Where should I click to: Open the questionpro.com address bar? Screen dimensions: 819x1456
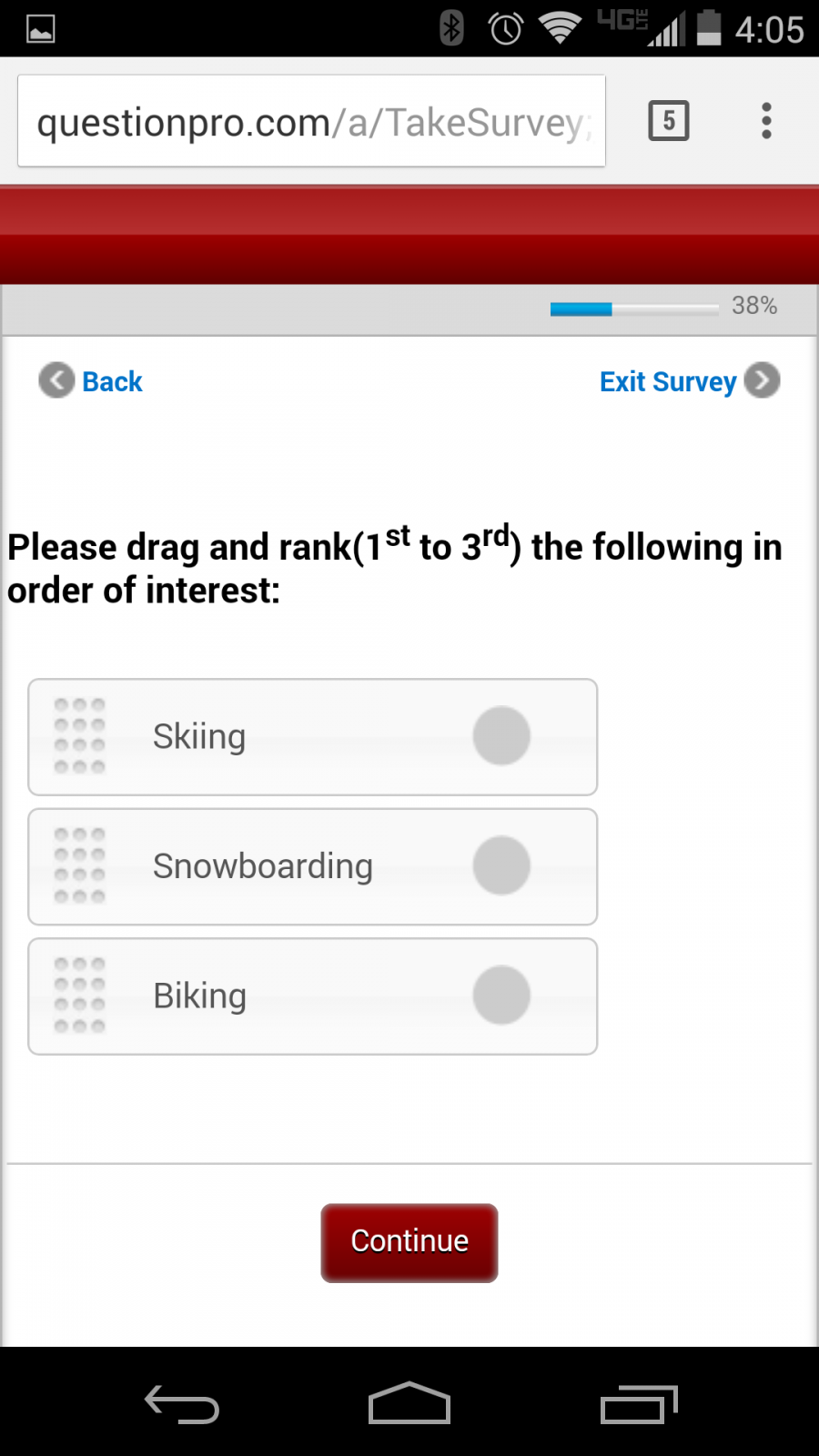[311, 120]
